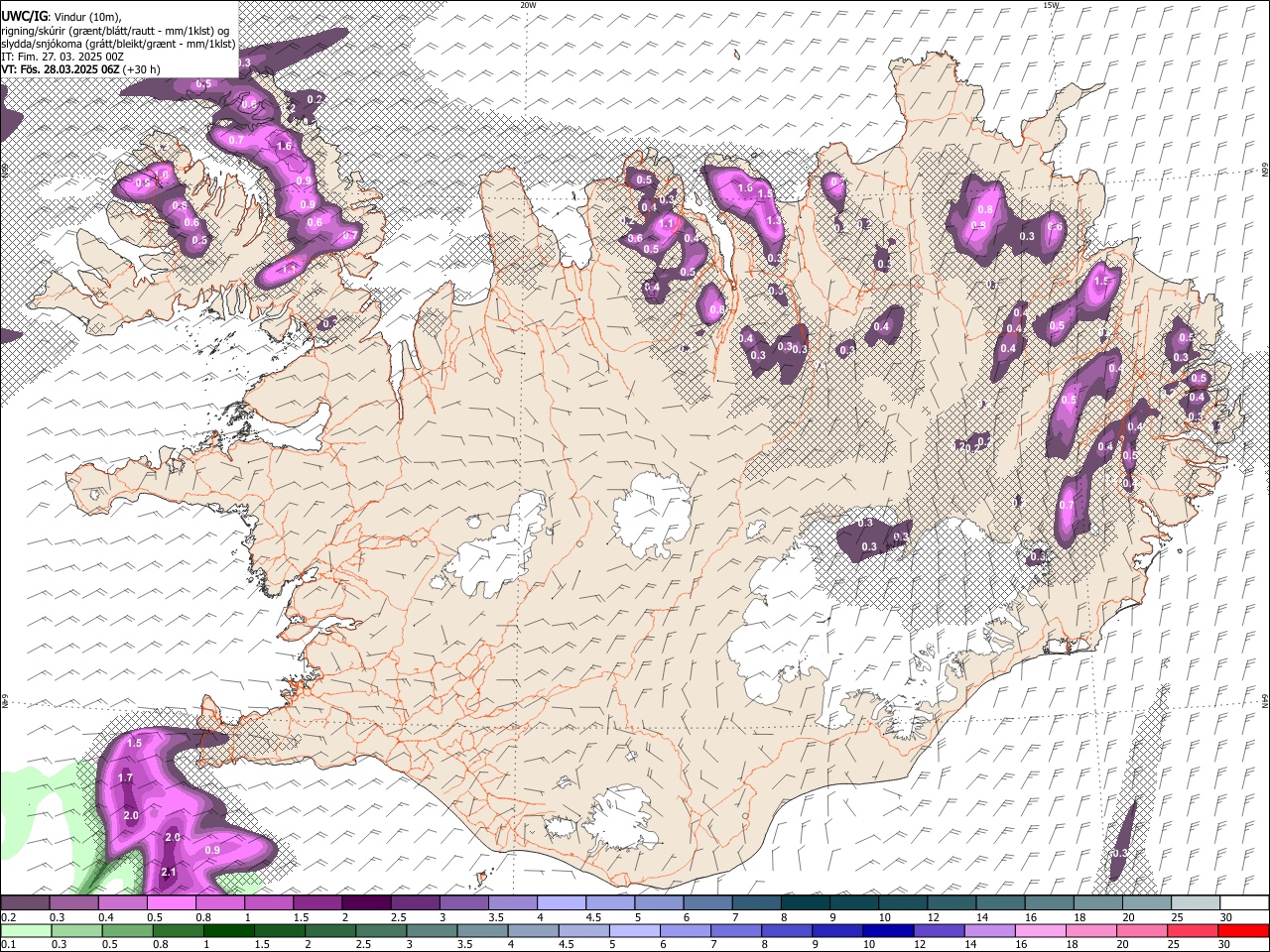Image resolution: width=1270 pixels, height=952 pixels.
Task: Click the '20W' longitude label
Action: click(528, 5)
